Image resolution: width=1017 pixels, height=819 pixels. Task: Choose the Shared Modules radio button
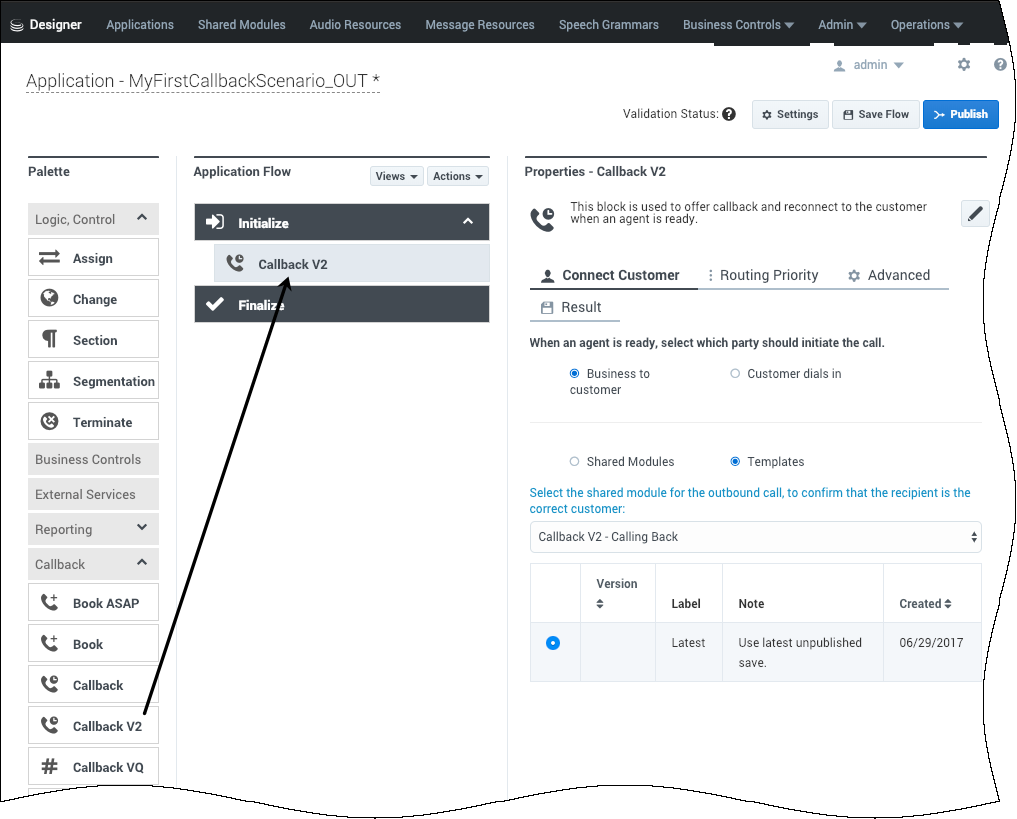pos(574,462)
